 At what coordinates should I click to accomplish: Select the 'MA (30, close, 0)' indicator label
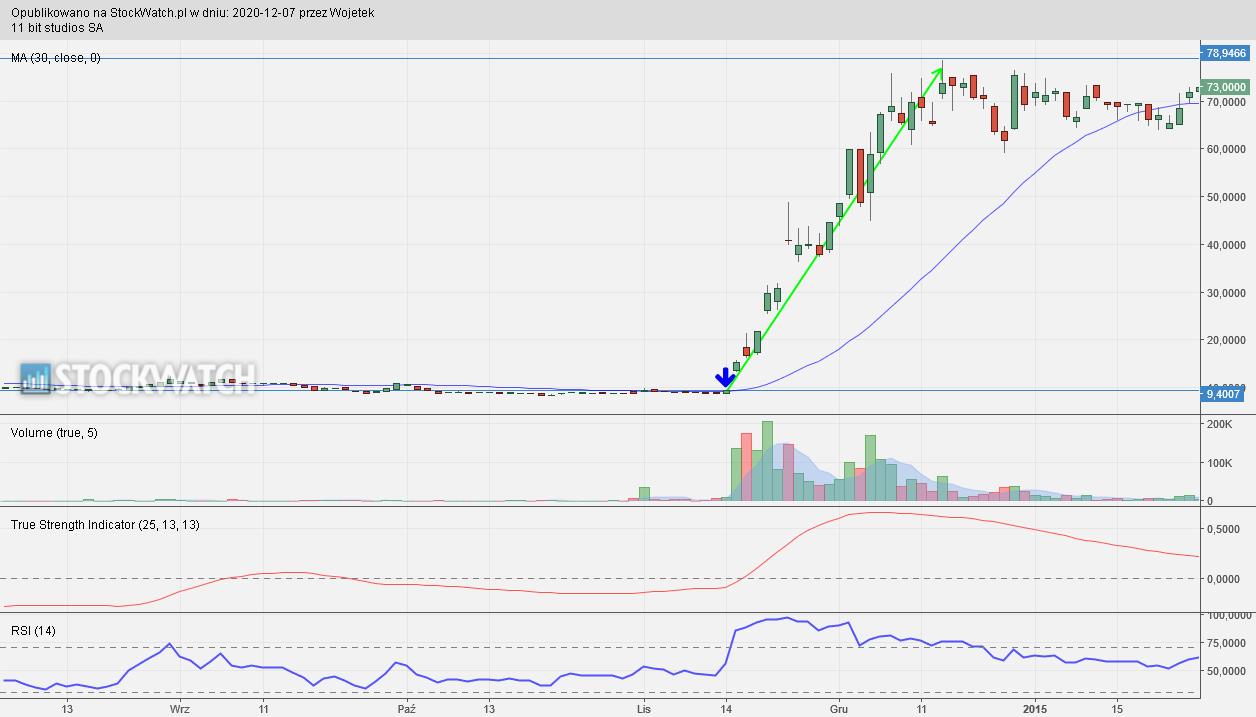(x=56, y=58)
